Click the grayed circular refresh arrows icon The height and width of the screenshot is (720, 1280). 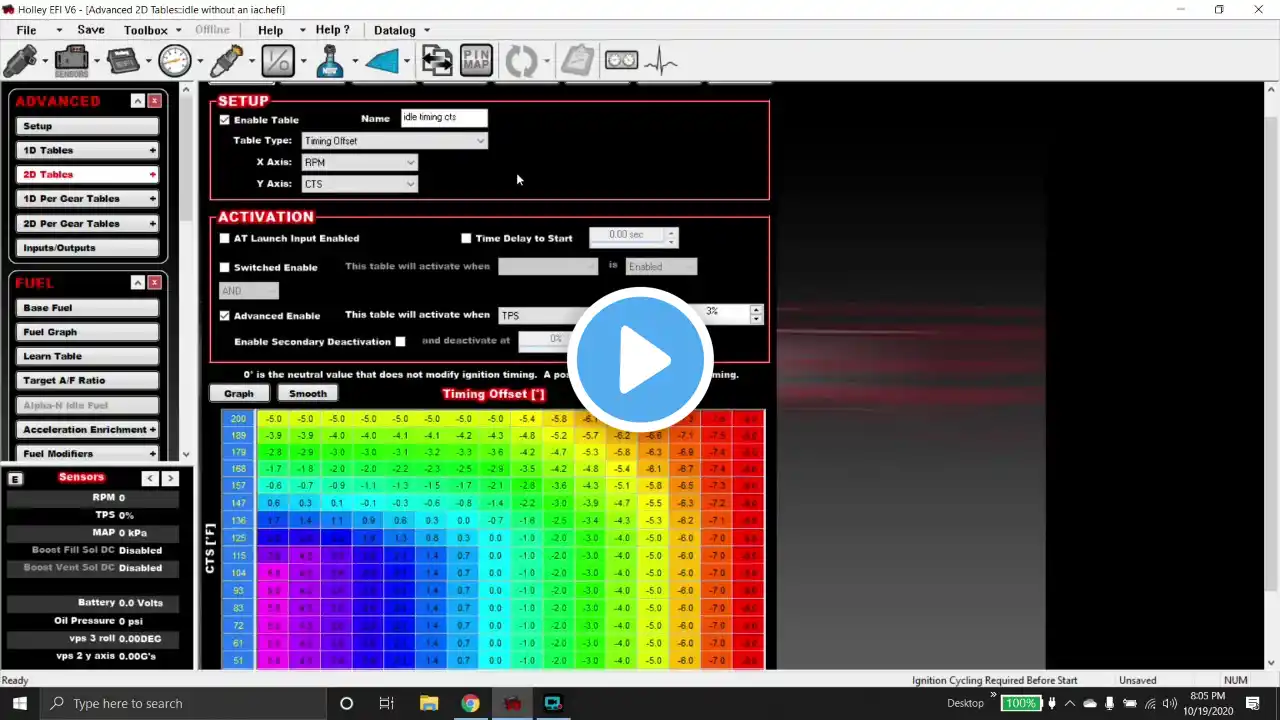point(521,62)
